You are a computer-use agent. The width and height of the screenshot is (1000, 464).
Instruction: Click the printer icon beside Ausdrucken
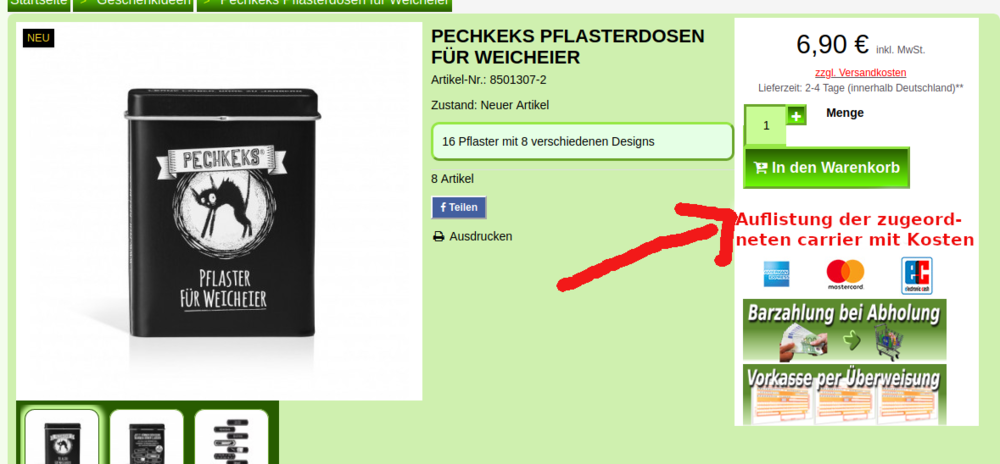(438, 236)
